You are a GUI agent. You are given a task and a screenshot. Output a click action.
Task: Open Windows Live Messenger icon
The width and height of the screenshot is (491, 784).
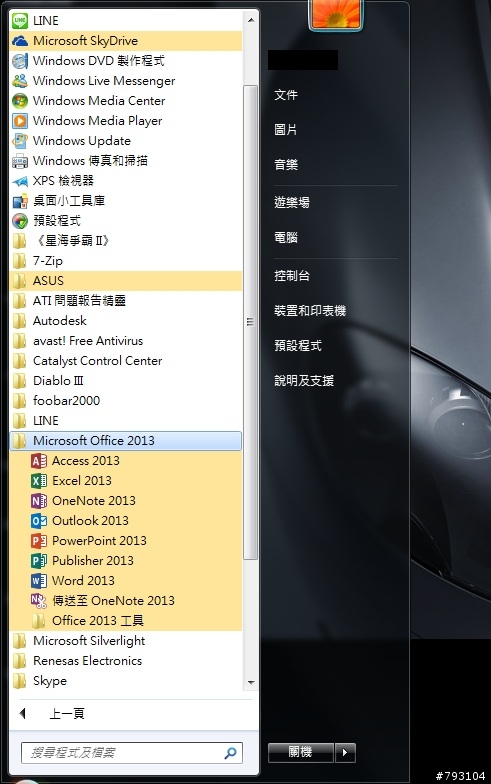click(20, 80)
